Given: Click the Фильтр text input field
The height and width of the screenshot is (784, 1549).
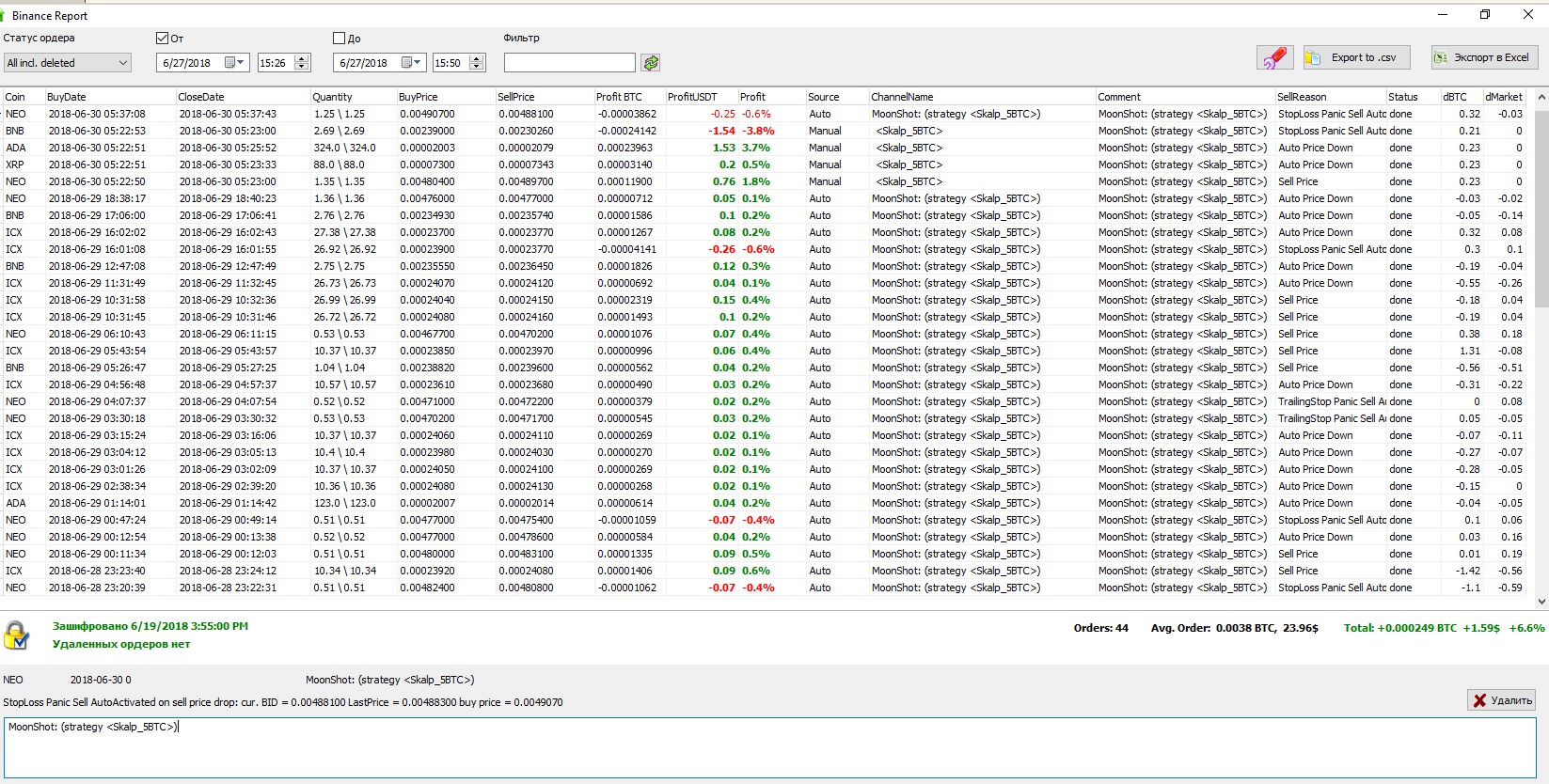Looking at the screenshot, I should tap(570, 63).
